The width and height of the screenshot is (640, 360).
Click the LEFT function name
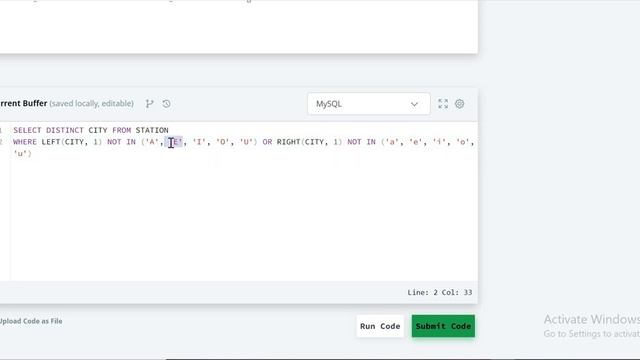[51, 142]
